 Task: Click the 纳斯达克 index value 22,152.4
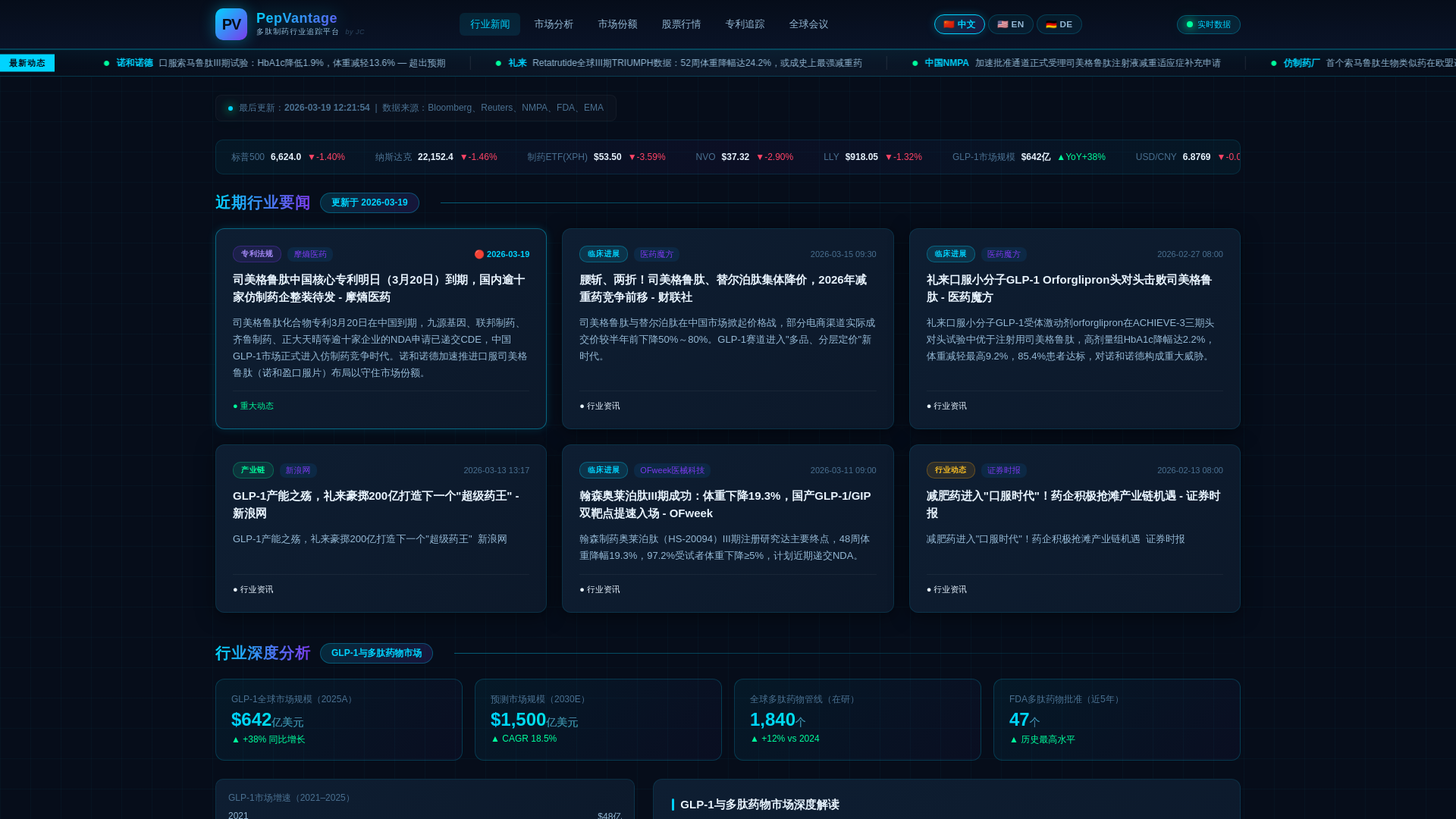point(436,157)
